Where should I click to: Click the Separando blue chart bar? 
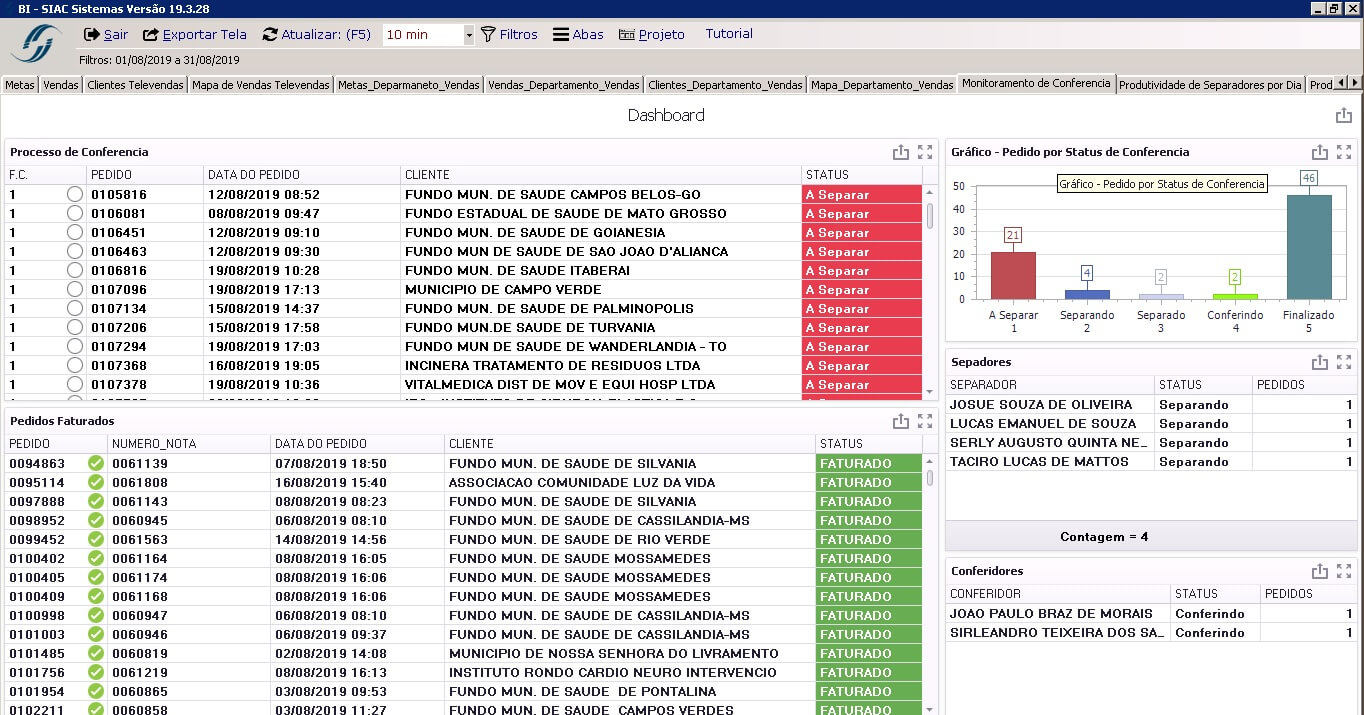tap(1087, 294)
